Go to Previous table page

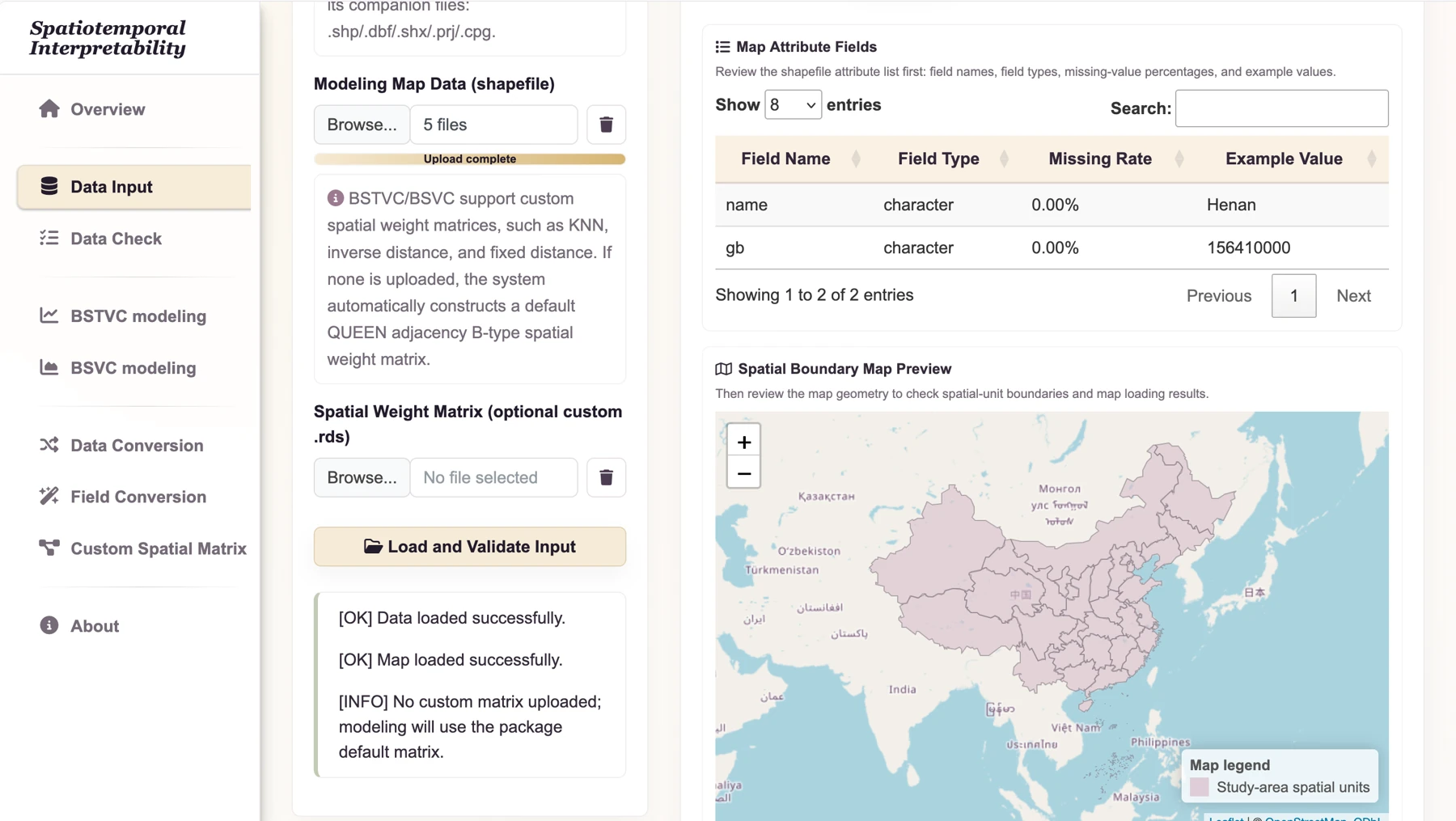coord(1219,296)
